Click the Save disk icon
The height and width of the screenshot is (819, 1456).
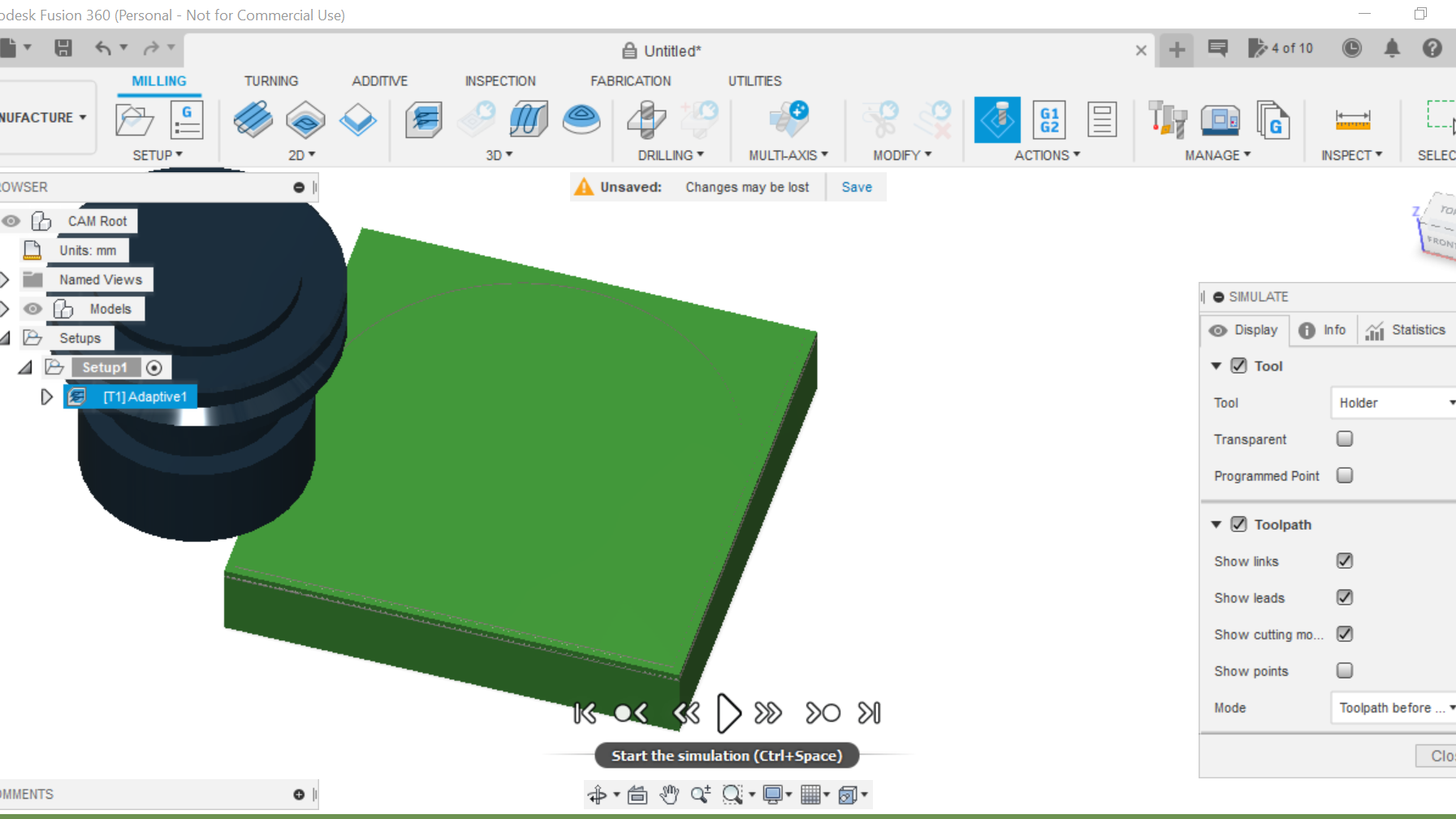[x=63, y=48]
